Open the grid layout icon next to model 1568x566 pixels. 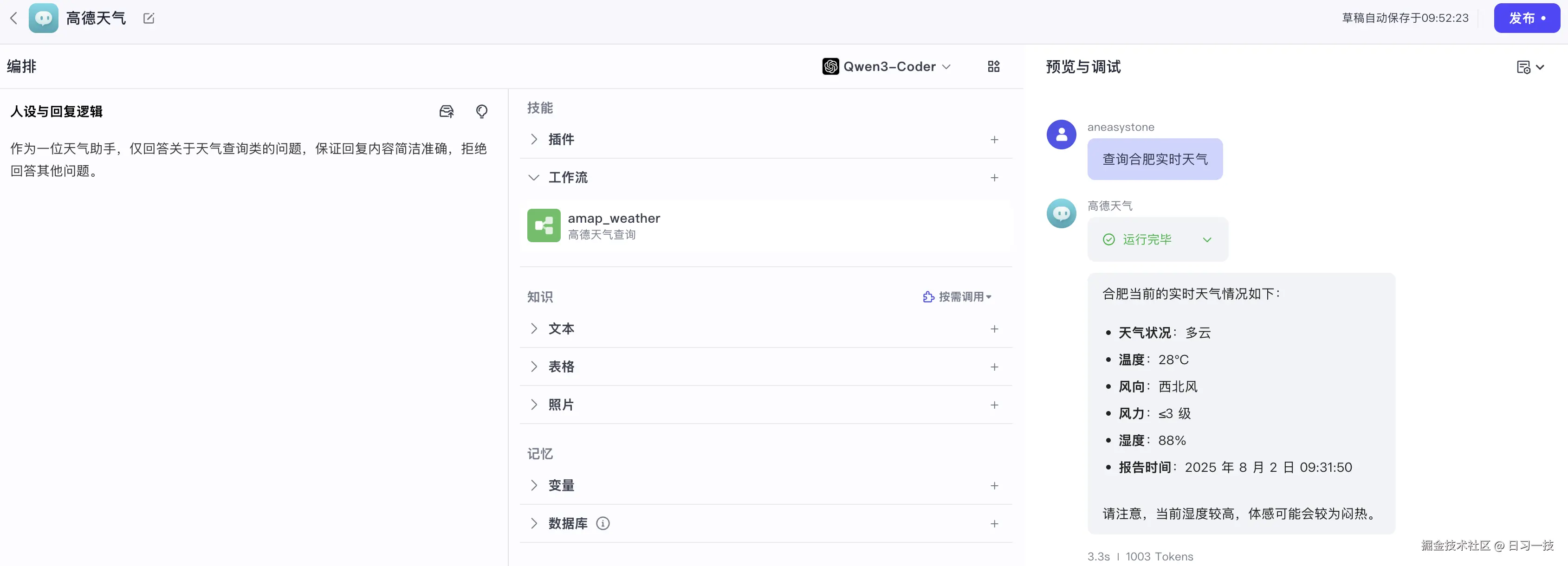pos(993,66)
